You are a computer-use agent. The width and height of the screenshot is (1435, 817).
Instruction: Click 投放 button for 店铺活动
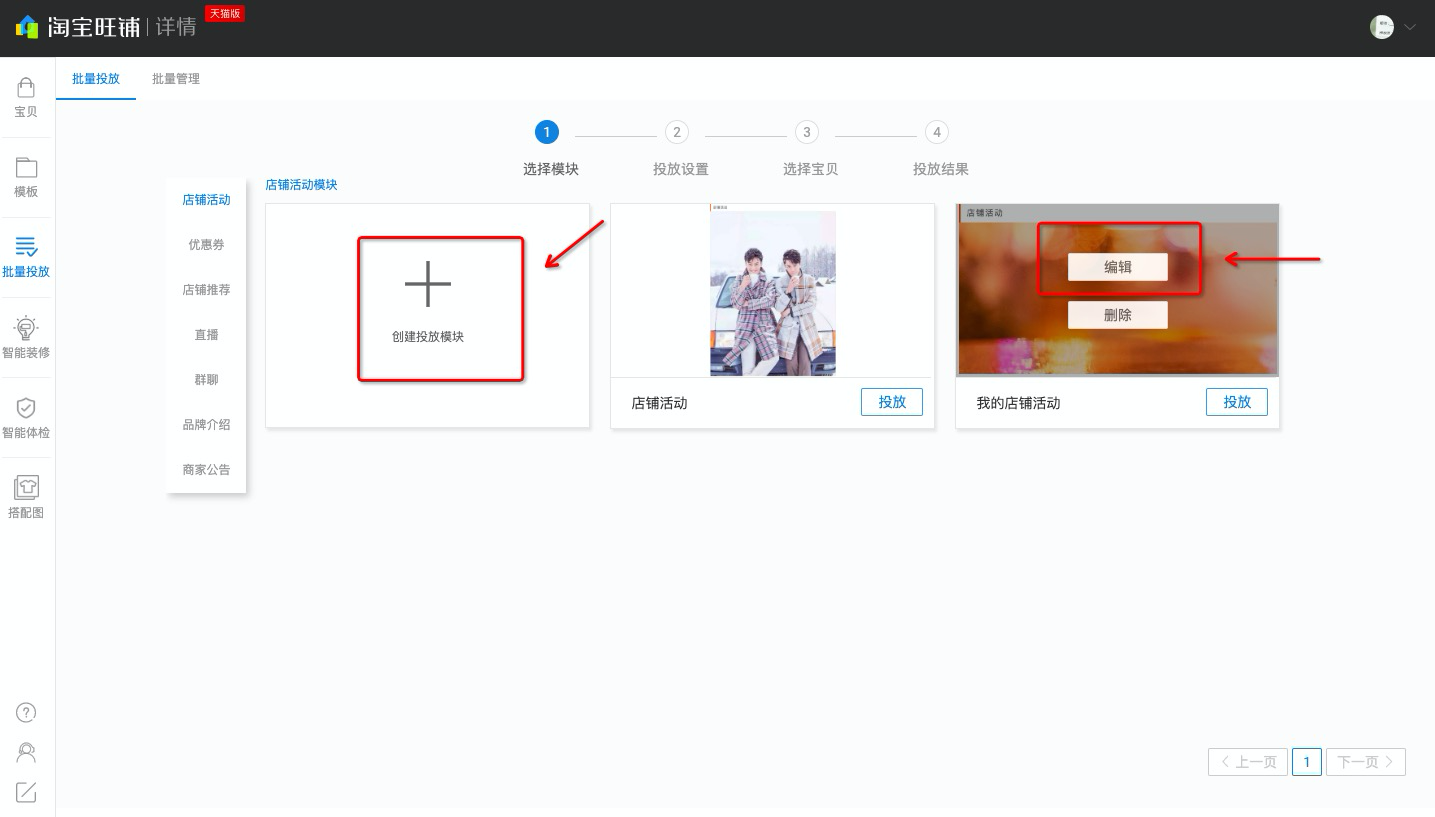click(892, 402)
